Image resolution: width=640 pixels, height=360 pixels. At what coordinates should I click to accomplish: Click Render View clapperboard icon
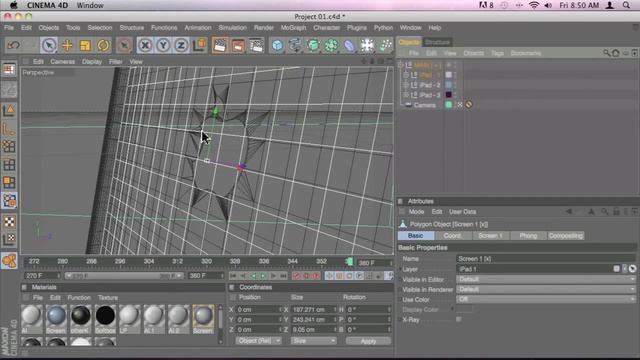click(220, 45)
